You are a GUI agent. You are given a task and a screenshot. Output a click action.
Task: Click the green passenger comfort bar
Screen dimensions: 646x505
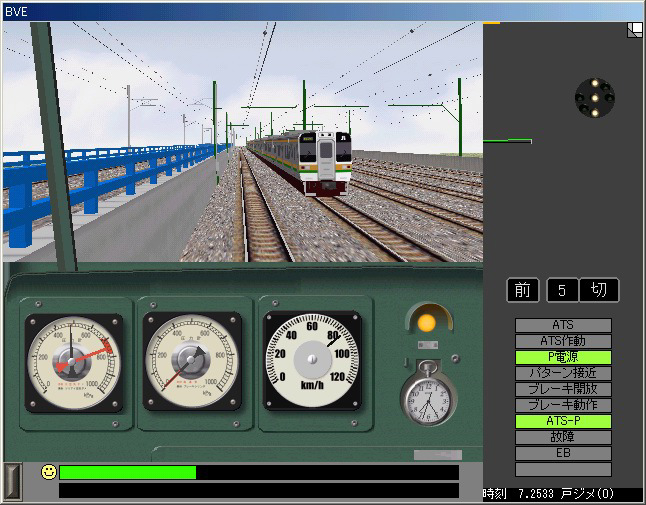[x=128, y=472]
